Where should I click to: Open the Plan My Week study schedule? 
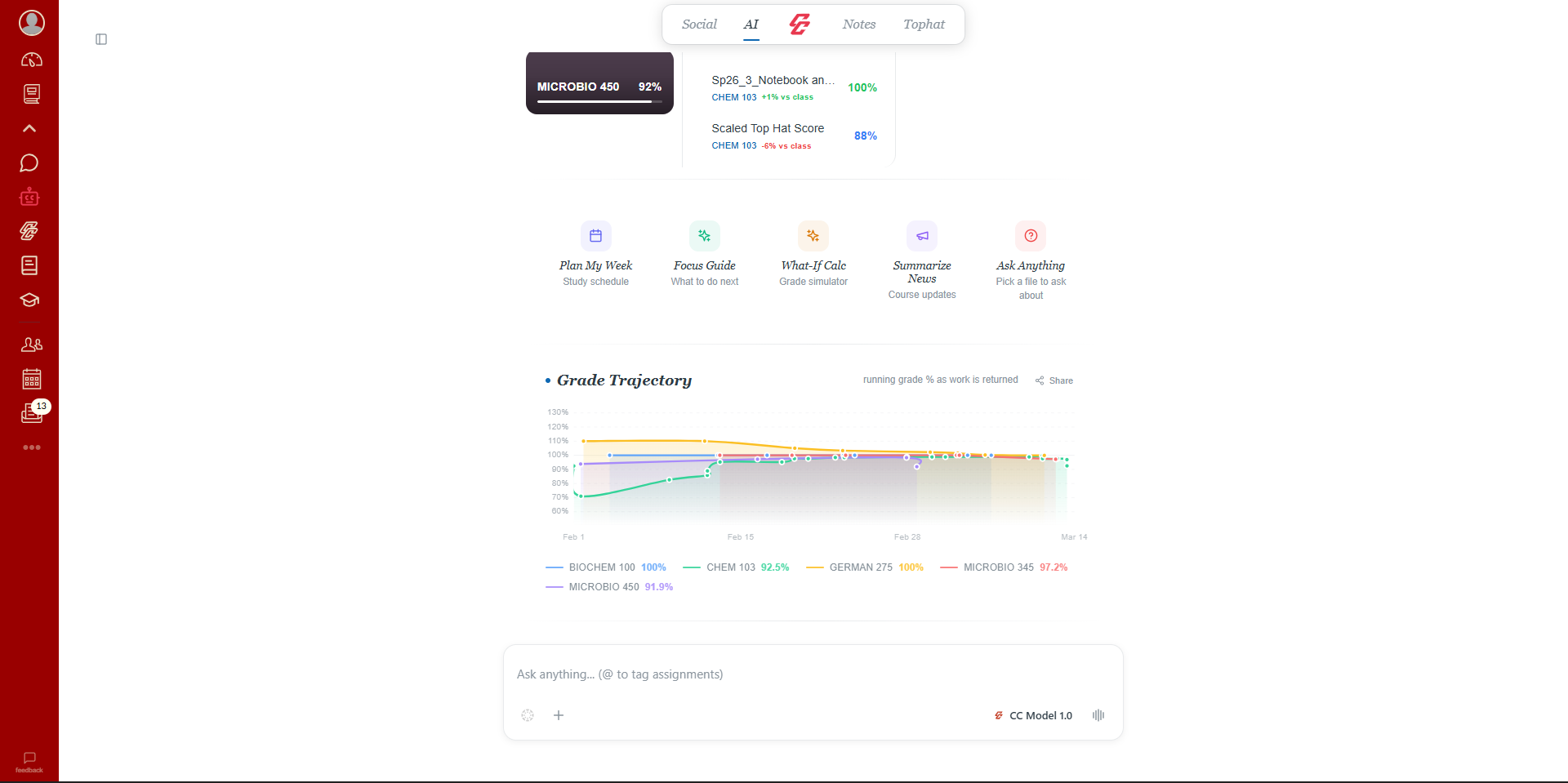(595, 253)
